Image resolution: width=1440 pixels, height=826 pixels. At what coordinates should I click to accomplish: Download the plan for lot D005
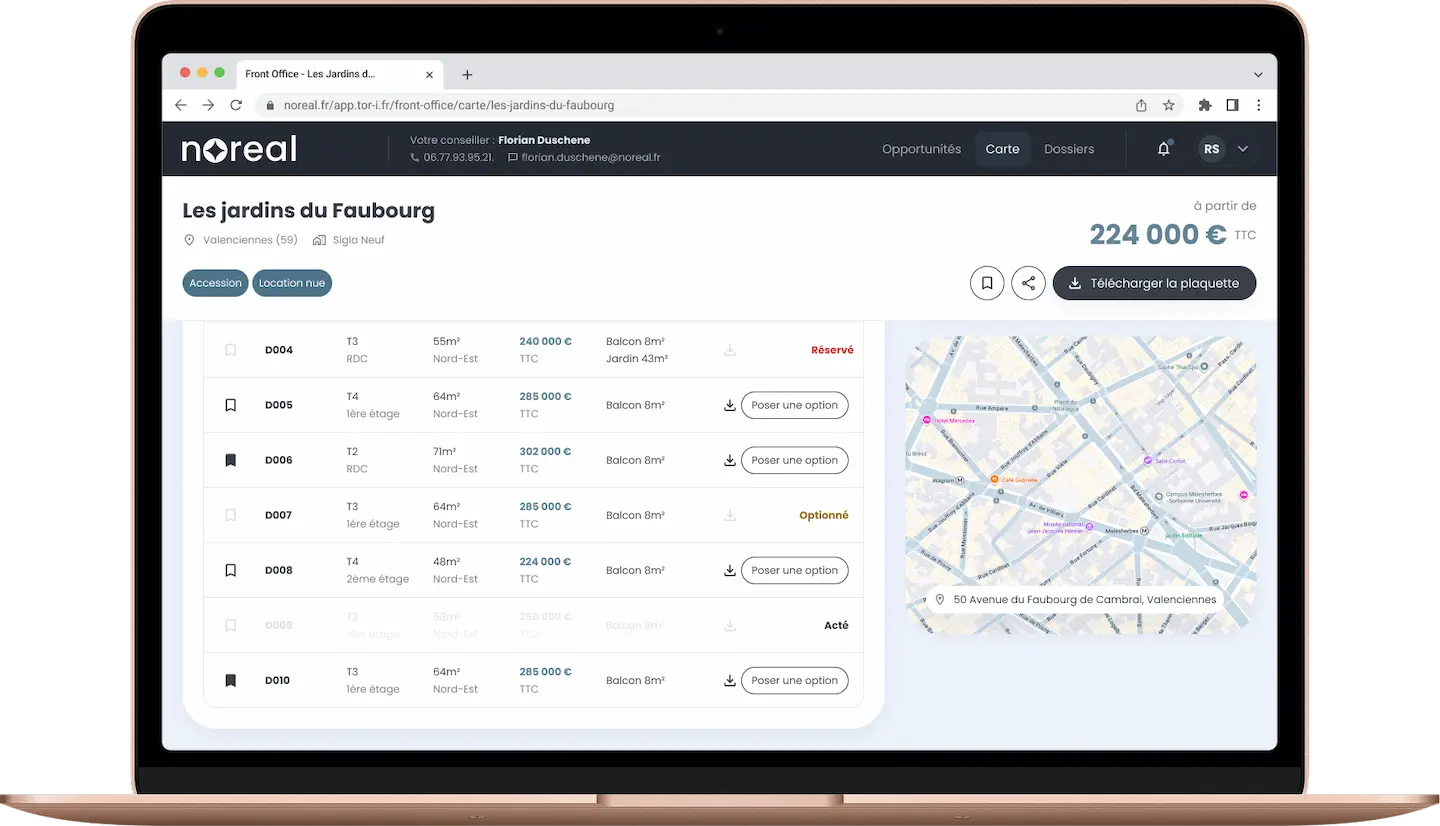730,405
